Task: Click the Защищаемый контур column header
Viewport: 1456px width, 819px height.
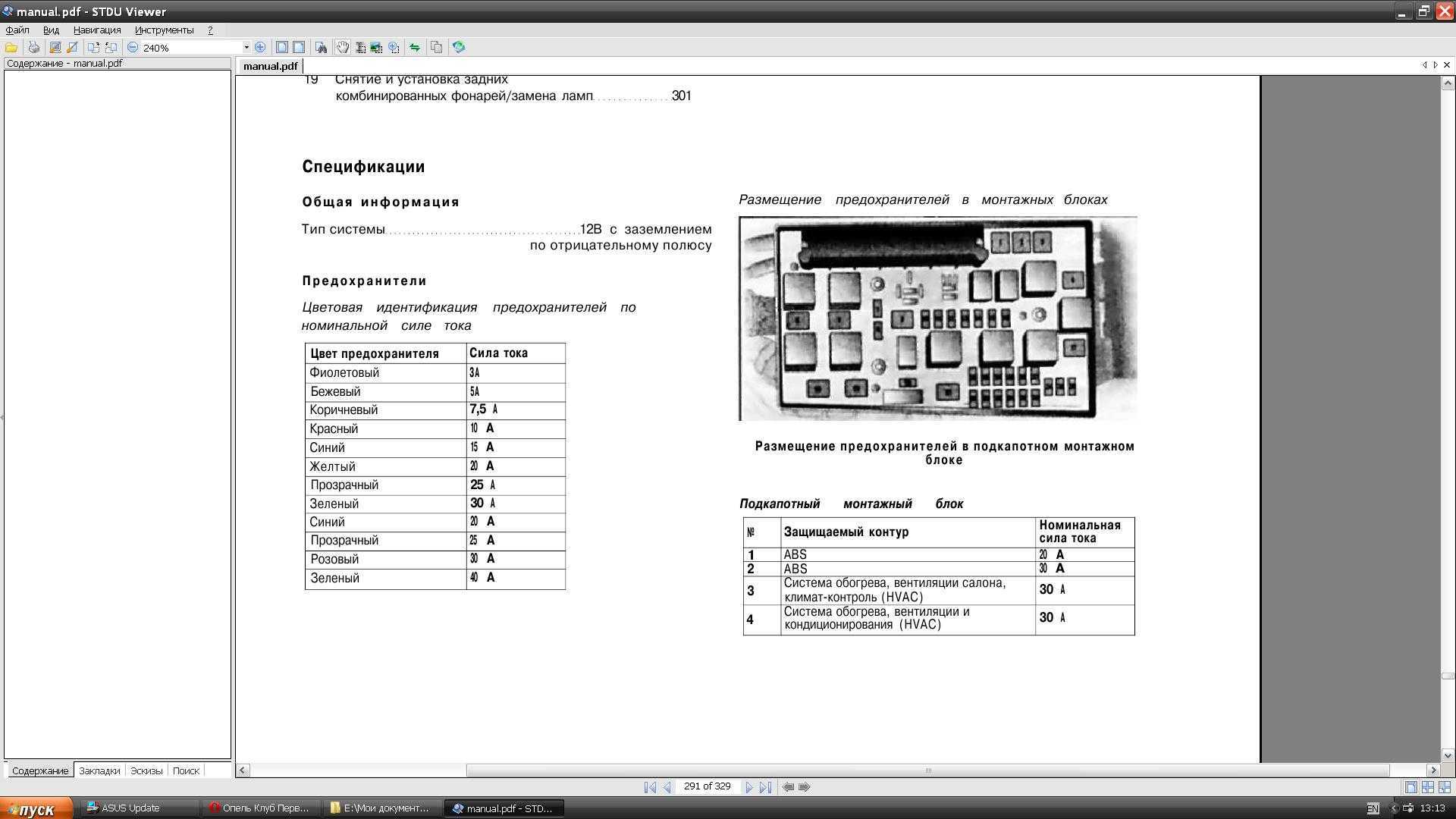Action: [908, 532]
